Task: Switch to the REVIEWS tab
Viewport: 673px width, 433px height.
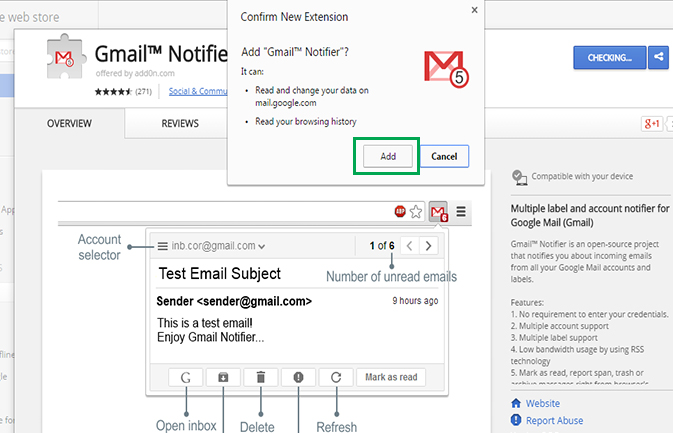Action: [x=180, y=124]
